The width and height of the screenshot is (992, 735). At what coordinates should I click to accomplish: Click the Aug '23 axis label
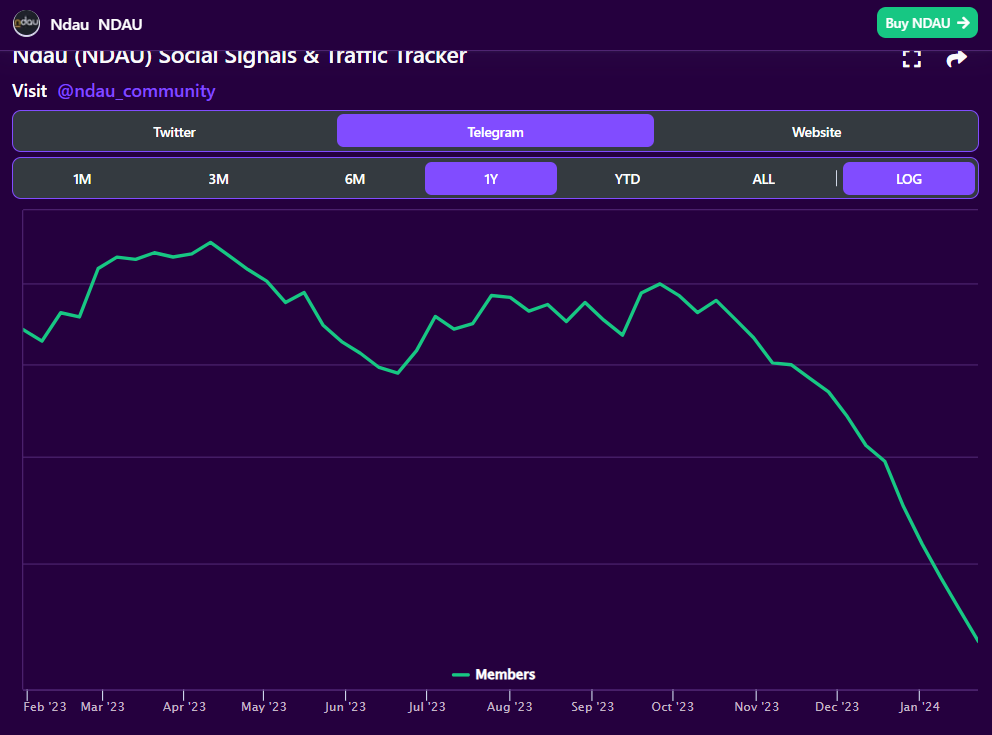(x=509, y=707)
